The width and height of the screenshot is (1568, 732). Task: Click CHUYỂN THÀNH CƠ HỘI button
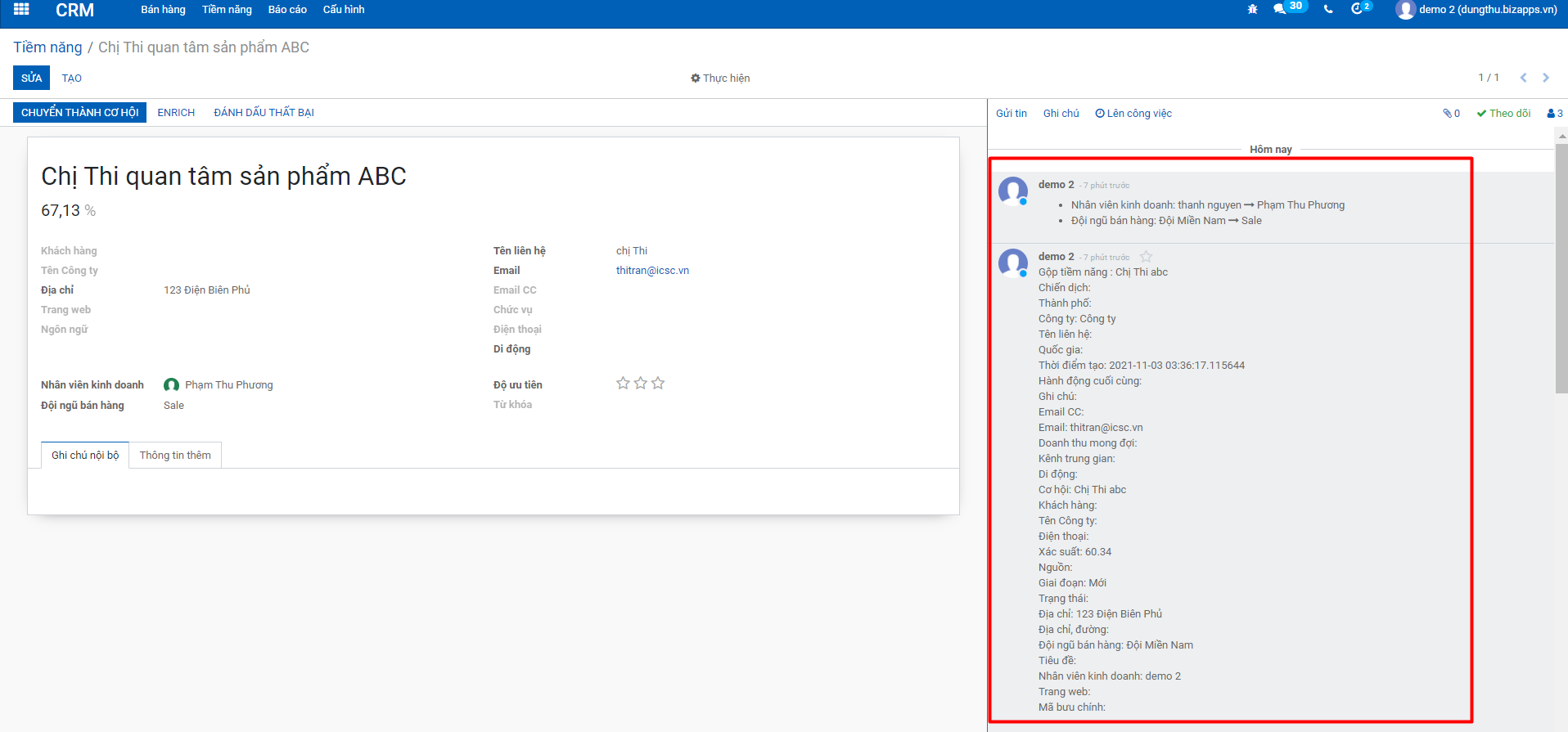click(x=79, y=112)
